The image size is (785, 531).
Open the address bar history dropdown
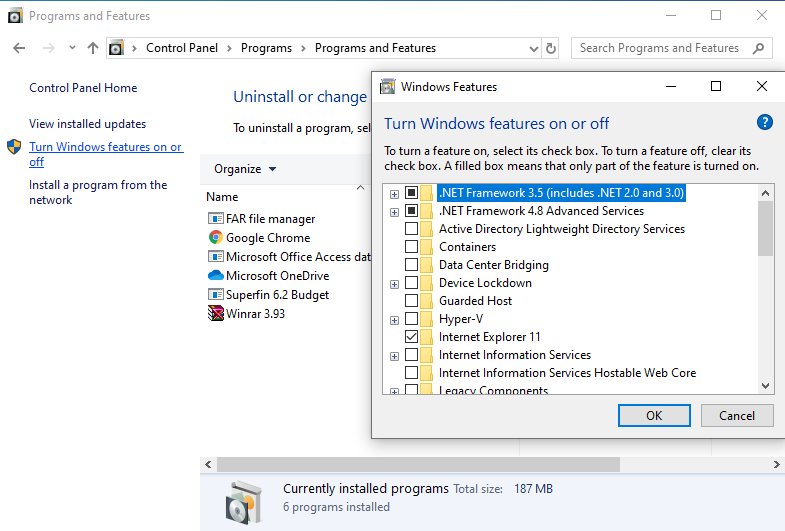click(x=534, y=49)
